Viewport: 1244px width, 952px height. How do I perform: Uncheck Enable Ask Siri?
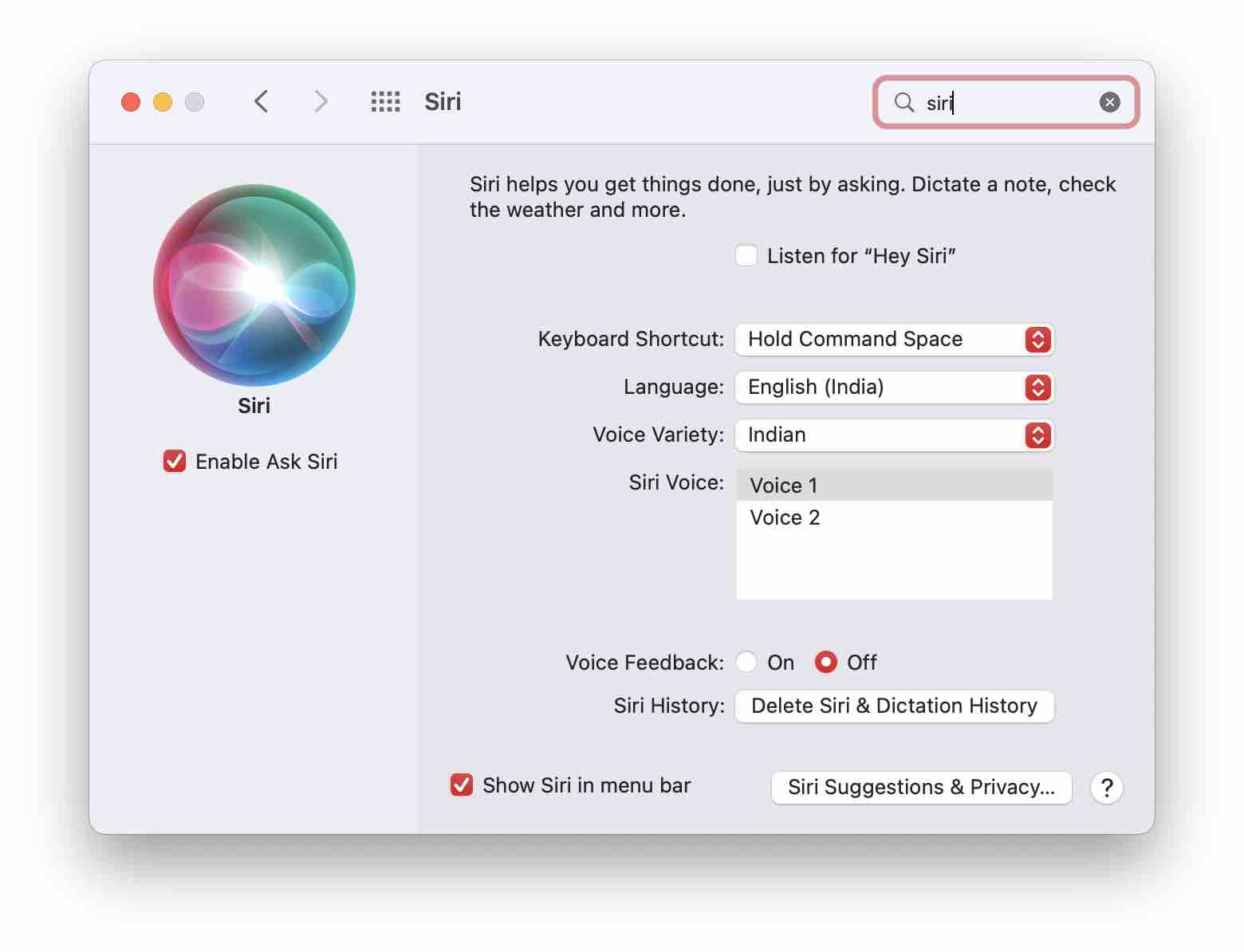tap(174, 461)
